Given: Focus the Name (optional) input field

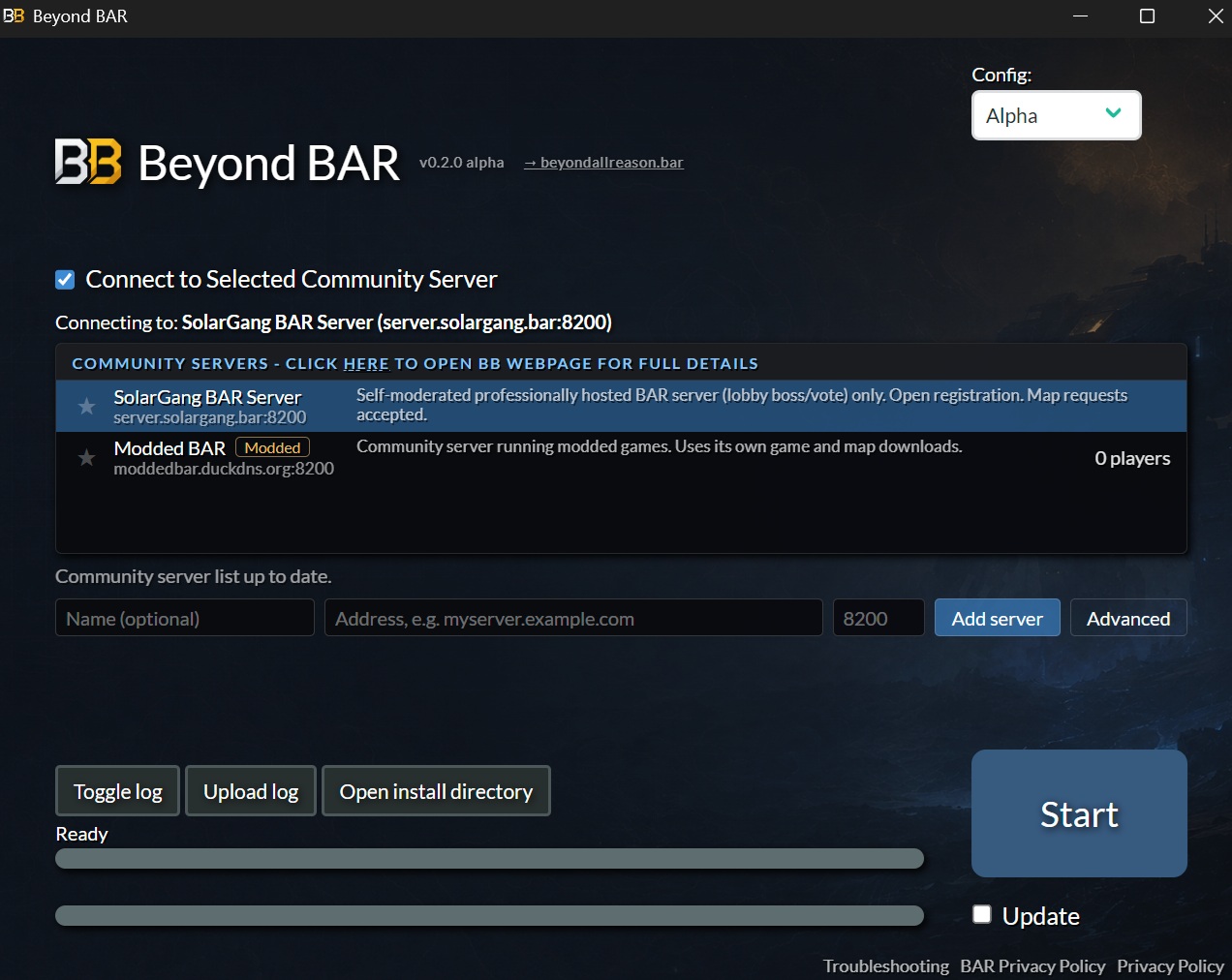Looking at the screenshot, I should [185, 618].
